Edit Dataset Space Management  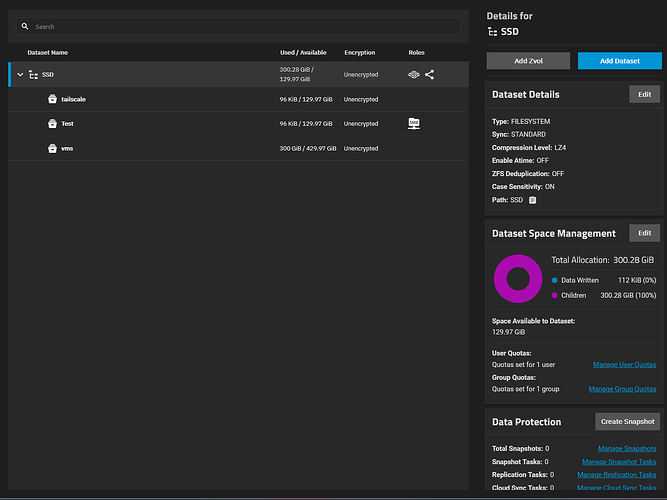pyautogui.click(x=644, y=233)
